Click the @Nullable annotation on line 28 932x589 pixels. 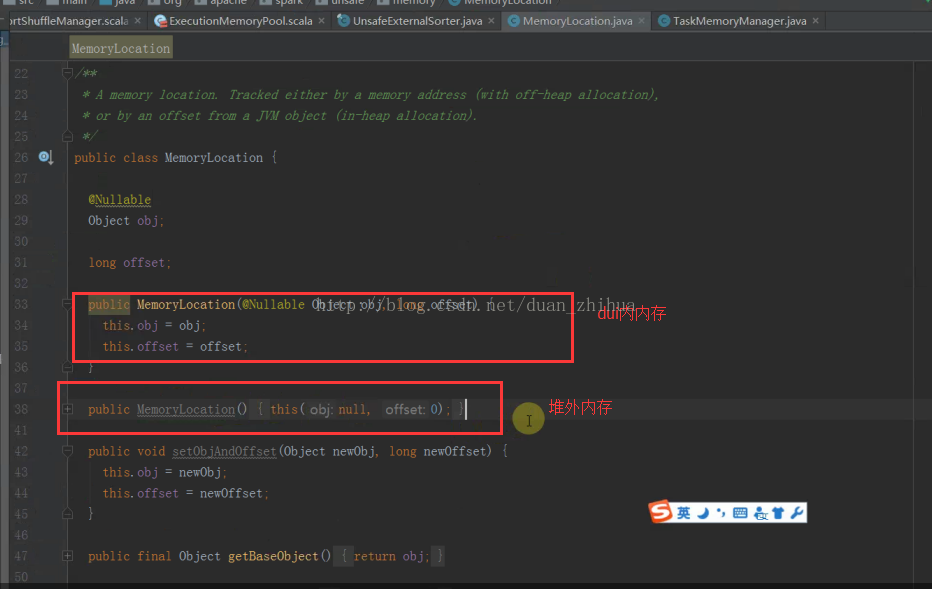119,200
